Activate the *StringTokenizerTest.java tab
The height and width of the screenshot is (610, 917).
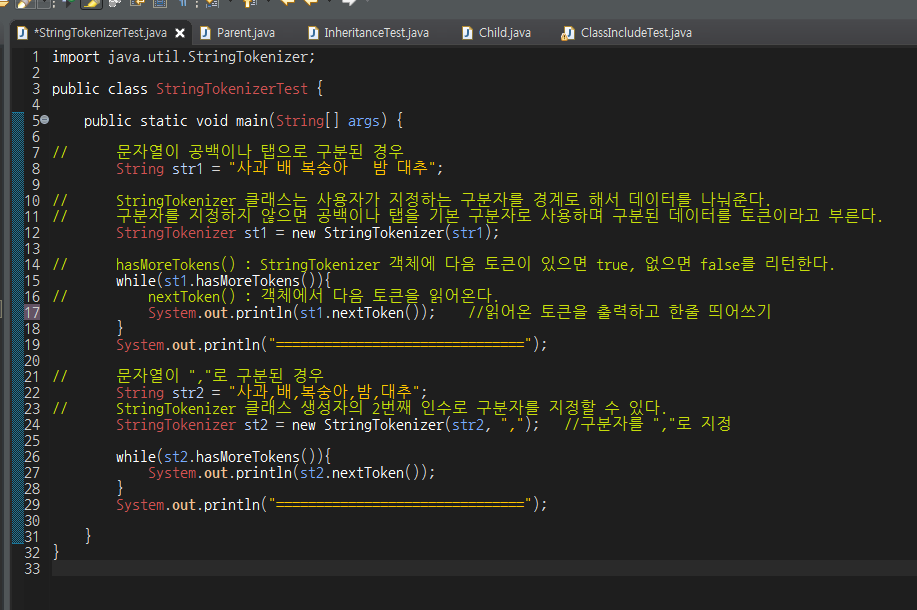click(100, 33)
